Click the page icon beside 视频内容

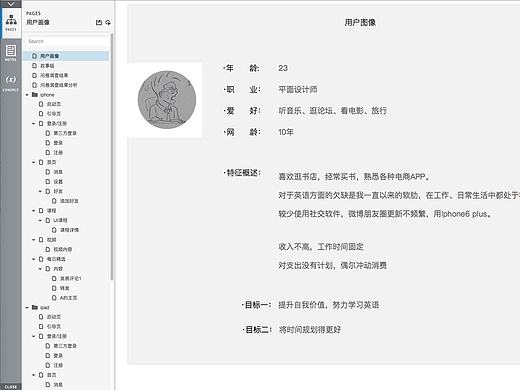click(48, 249)
